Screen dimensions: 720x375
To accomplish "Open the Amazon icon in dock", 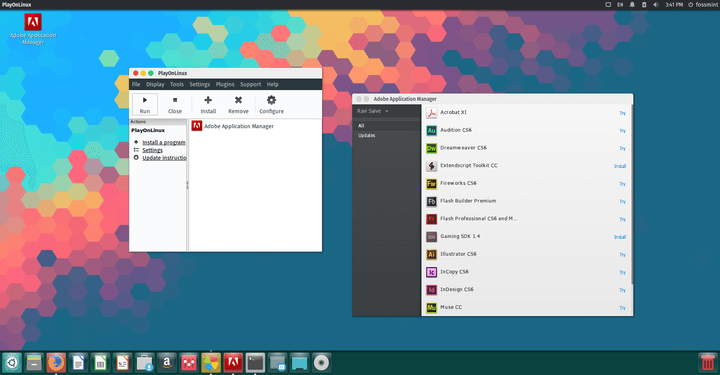I will click(167, 363).
